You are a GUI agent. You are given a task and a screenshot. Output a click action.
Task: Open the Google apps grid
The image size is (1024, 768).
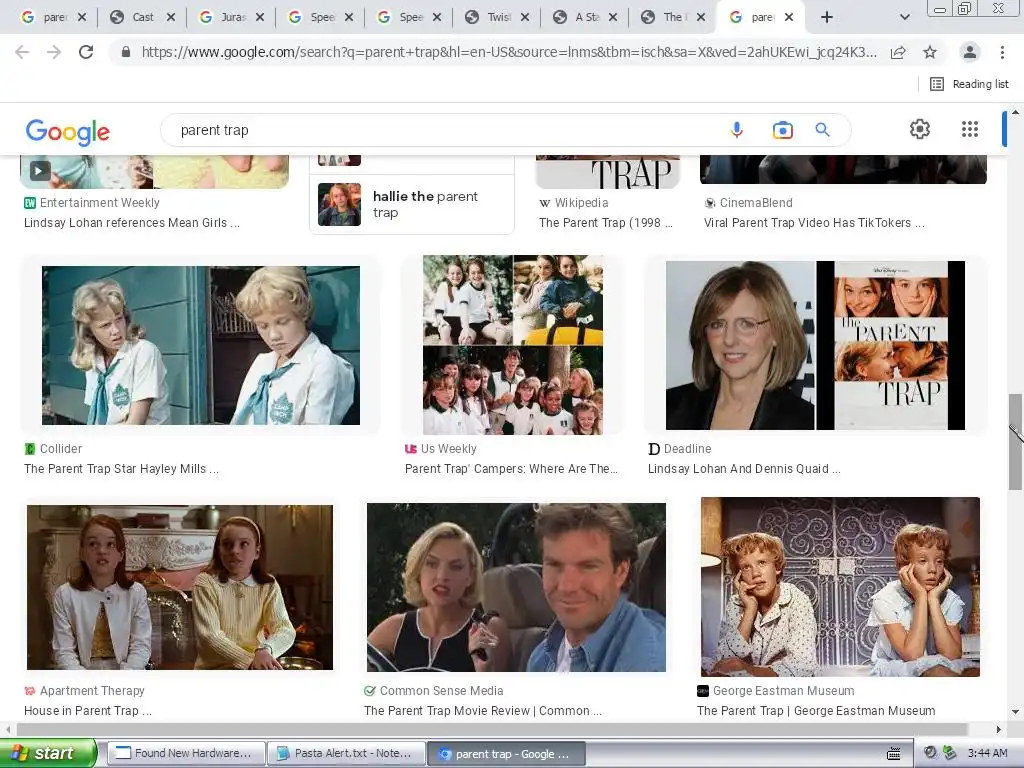(970, 129)
